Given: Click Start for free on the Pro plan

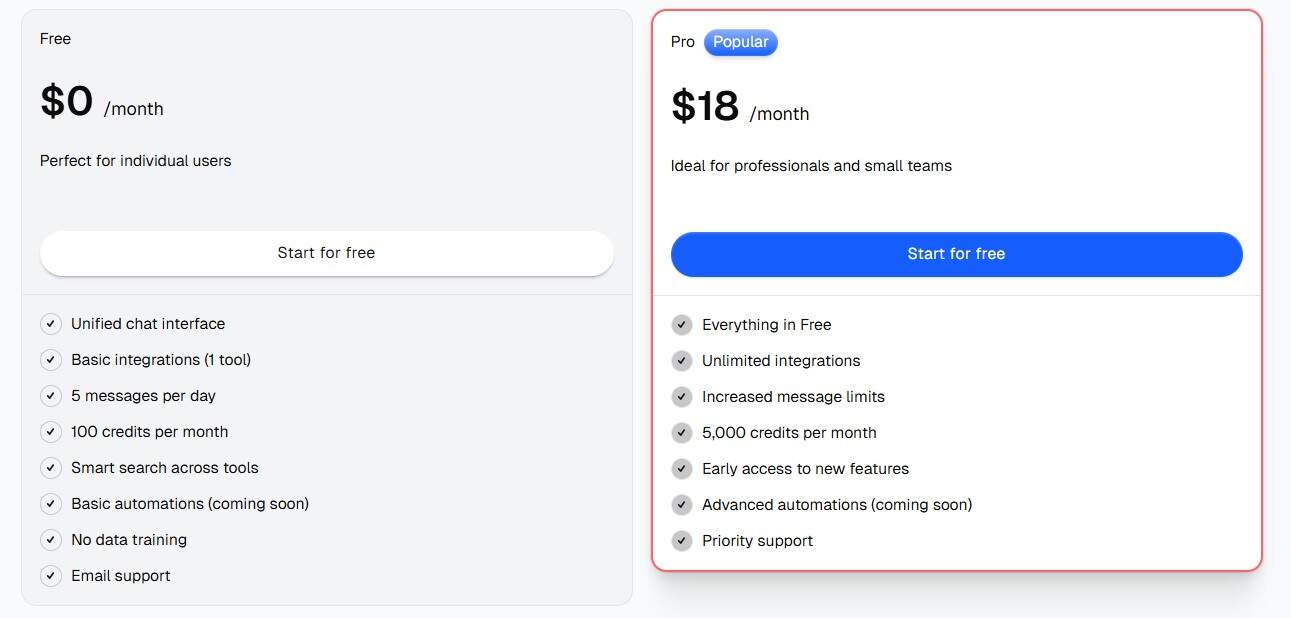Looking at the screenshot, I should coord(956,254).
